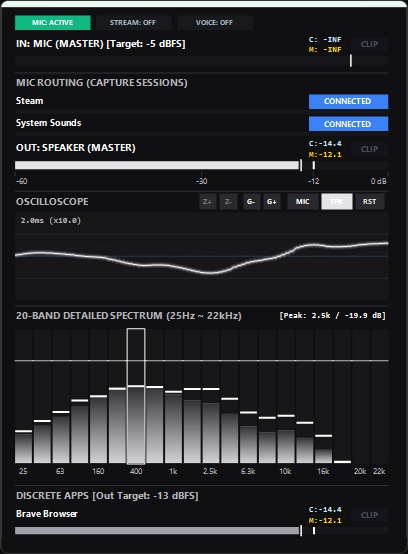This screenshot has width=408, height=554.
Task: Toggle Steam CONNECTED routing button
Action: click(x=348, y=101)
